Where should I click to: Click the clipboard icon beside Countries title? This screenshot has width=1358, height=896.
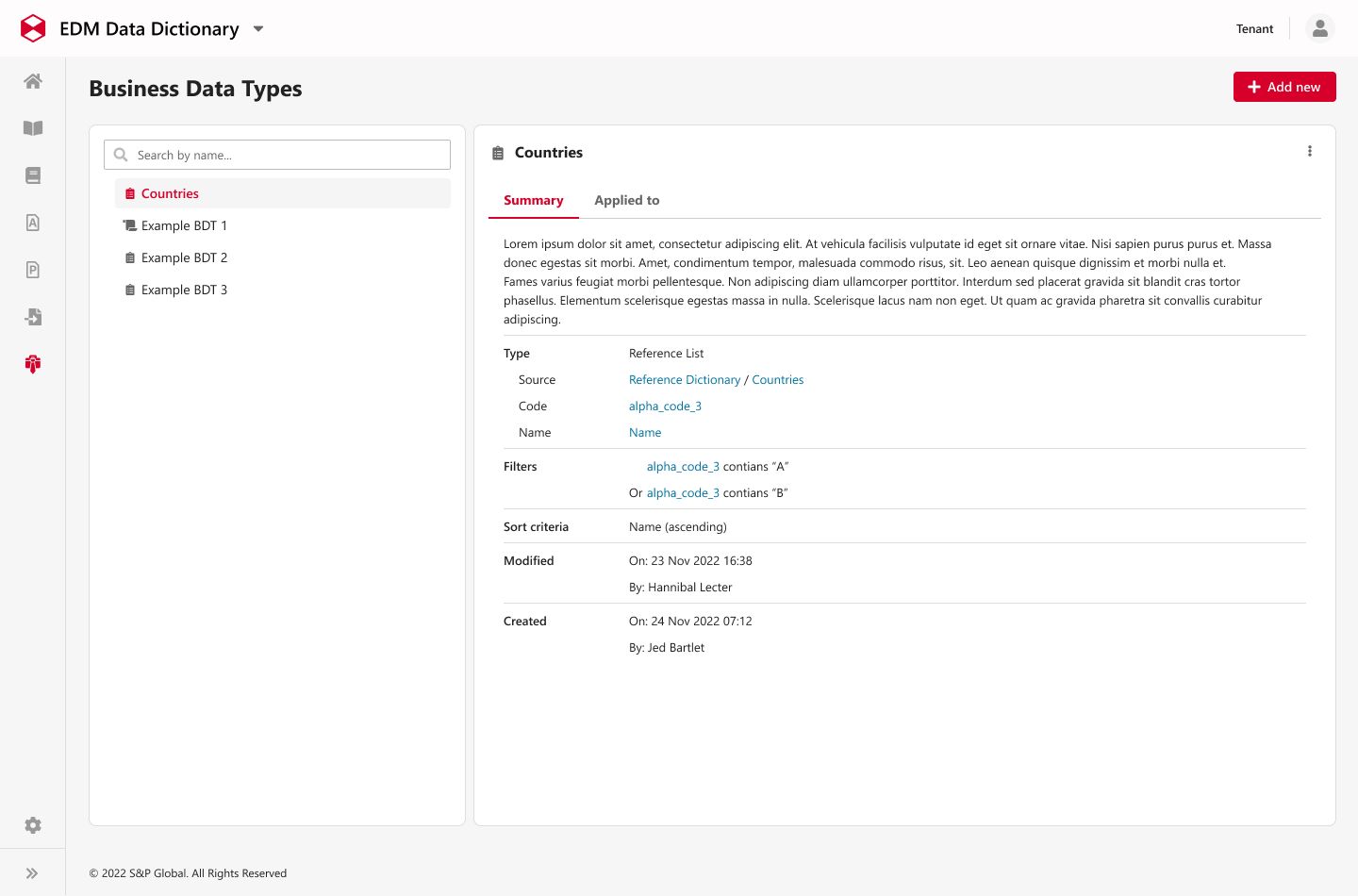tap(498, 153)
